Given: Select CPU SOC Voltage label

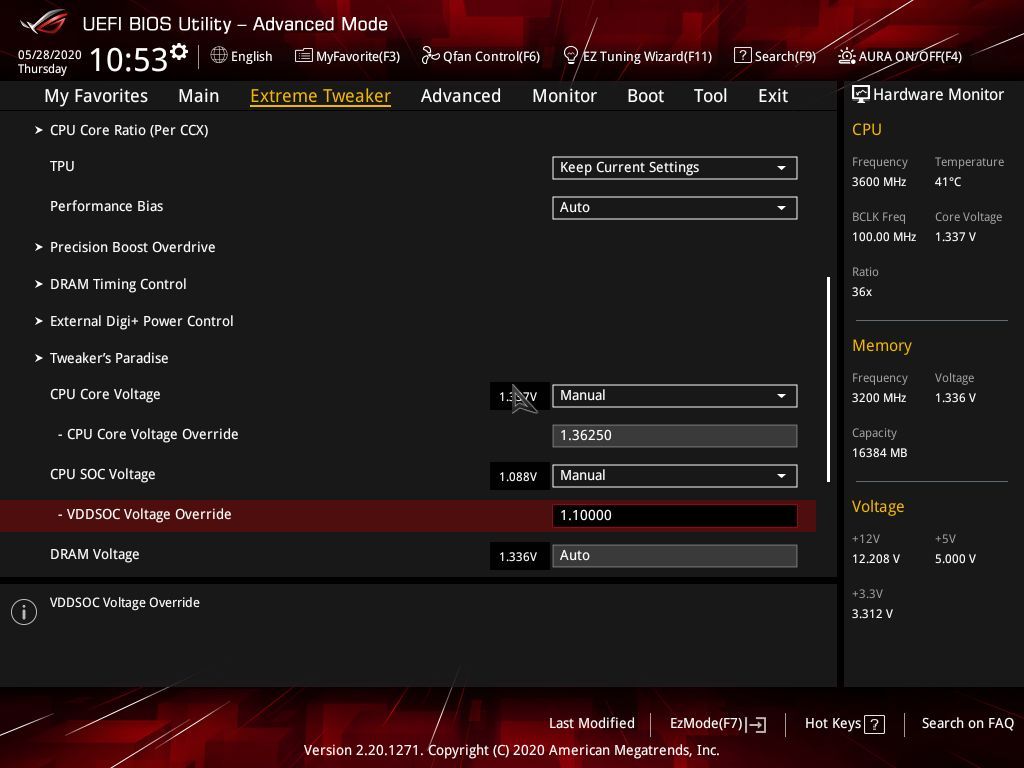Looking at the screenshot, I should 103,475.
